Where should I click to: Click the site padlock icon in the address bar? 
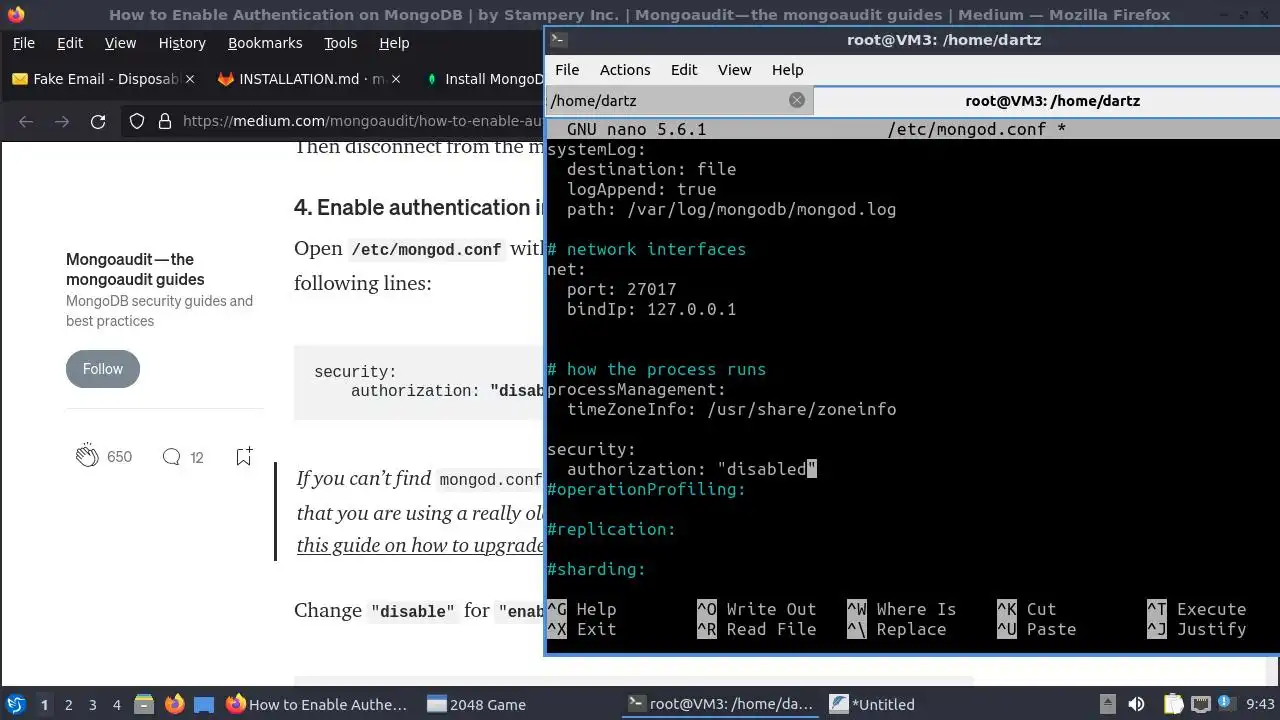(163, 121)
